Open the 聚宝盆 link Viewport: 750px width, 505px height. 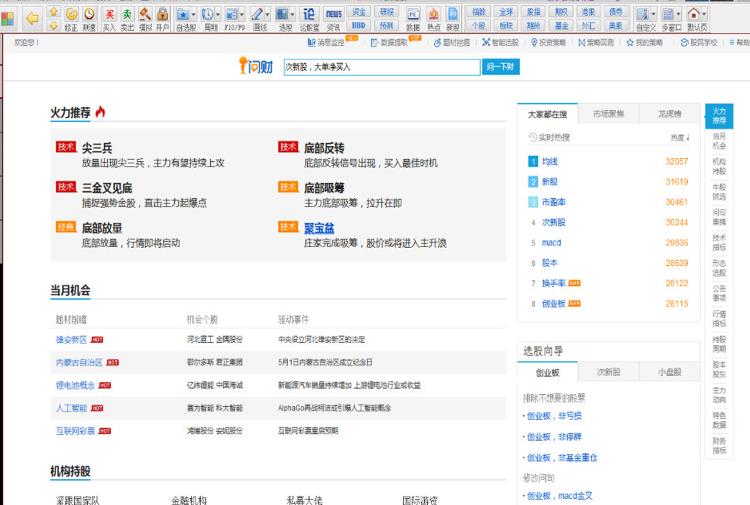[319, 228]
